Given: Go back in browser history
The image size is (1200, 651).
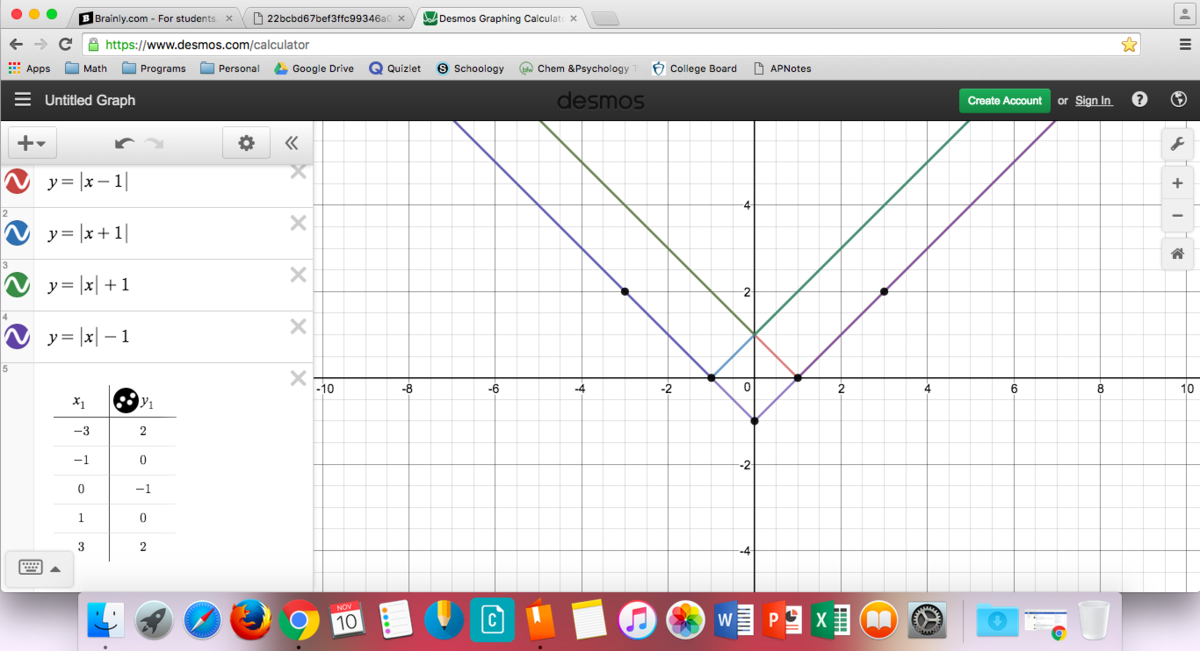Looking at the screenshot, I should [15, 44].
